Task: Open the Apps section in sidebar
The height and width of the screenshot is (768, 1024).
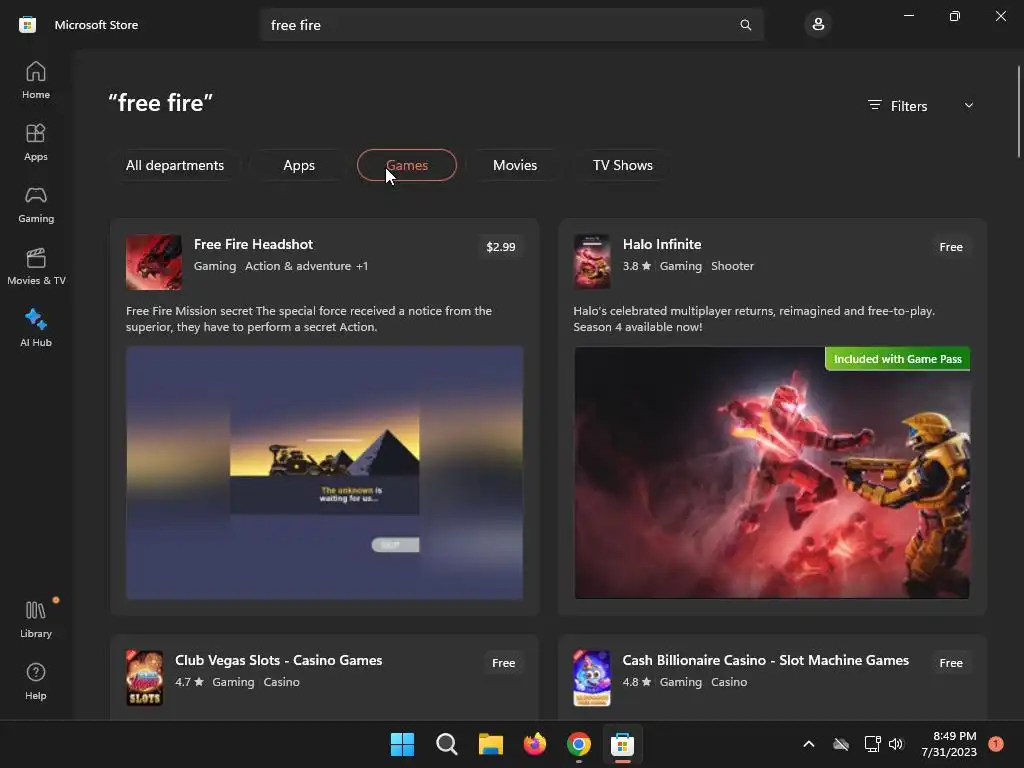Action: pos(36,142)
